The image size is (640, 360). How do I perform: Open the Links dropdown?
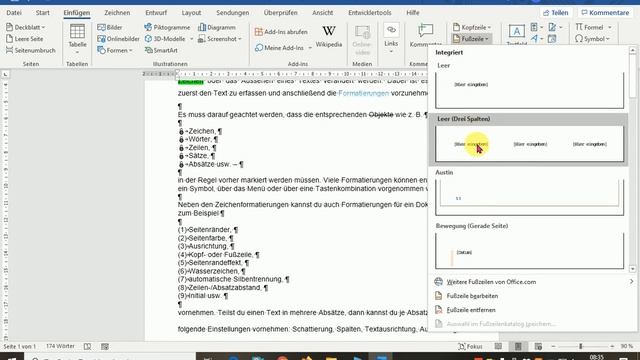pyautogui.click(x=391, y=39)
